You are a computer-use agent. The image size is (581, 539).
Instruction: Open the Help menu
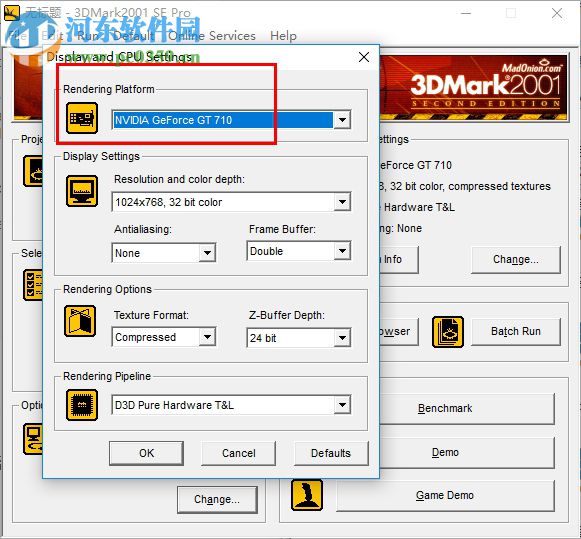283,36
